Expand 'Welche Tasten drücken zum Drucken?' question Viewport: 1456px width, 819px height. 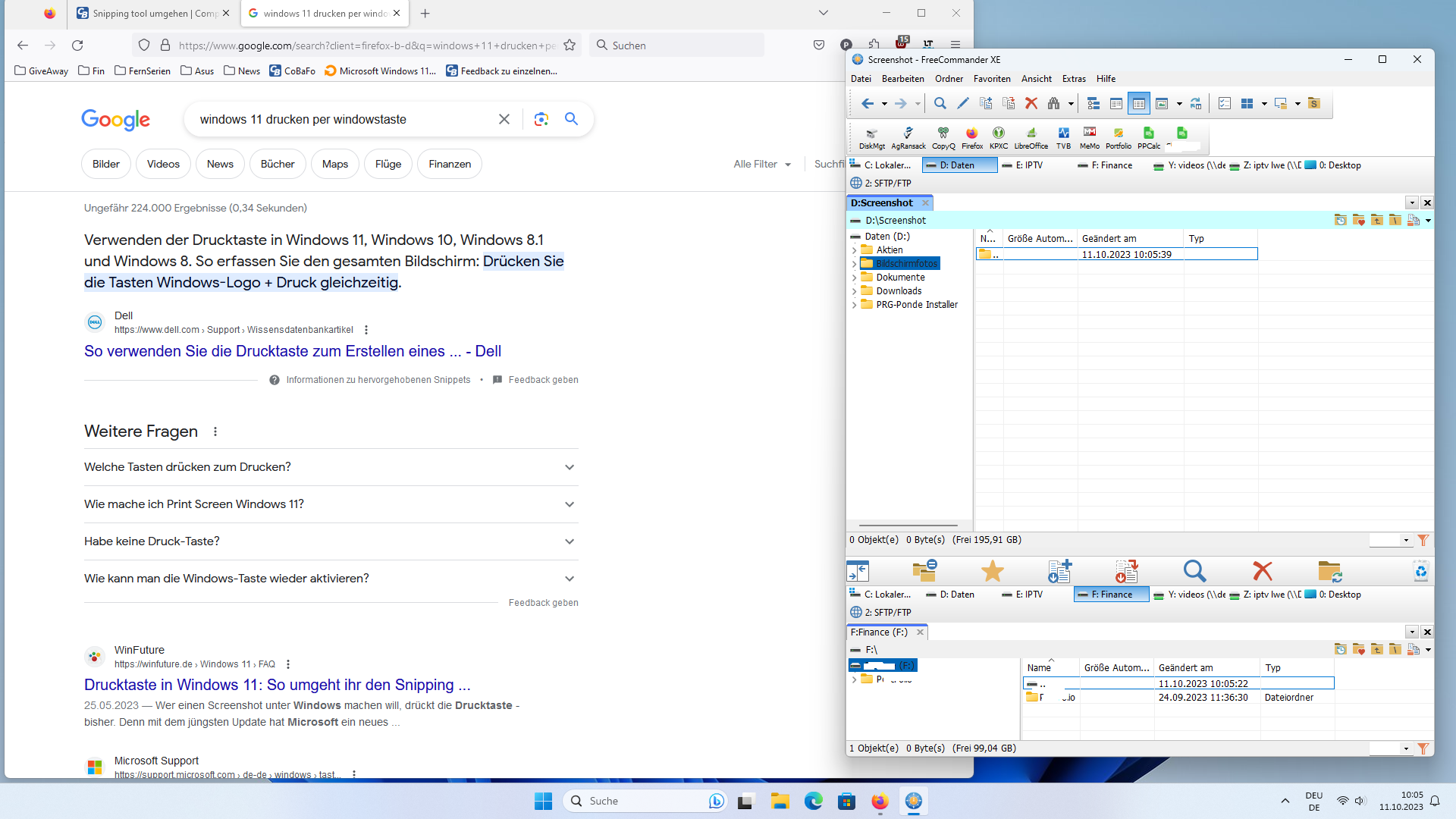tap(331, 467)
